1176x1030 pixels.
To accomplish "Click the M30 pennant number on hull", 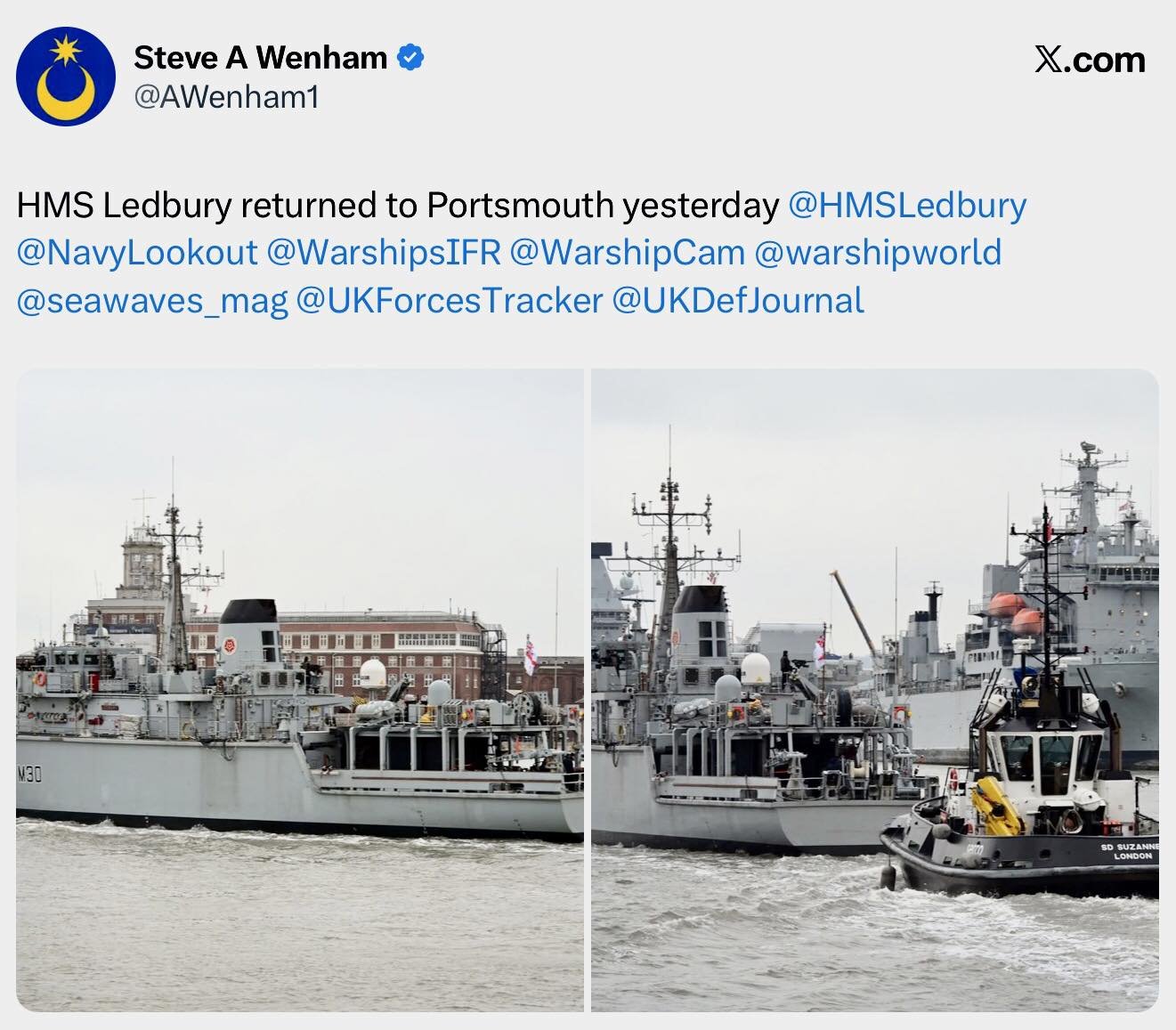I will [29, 775].
